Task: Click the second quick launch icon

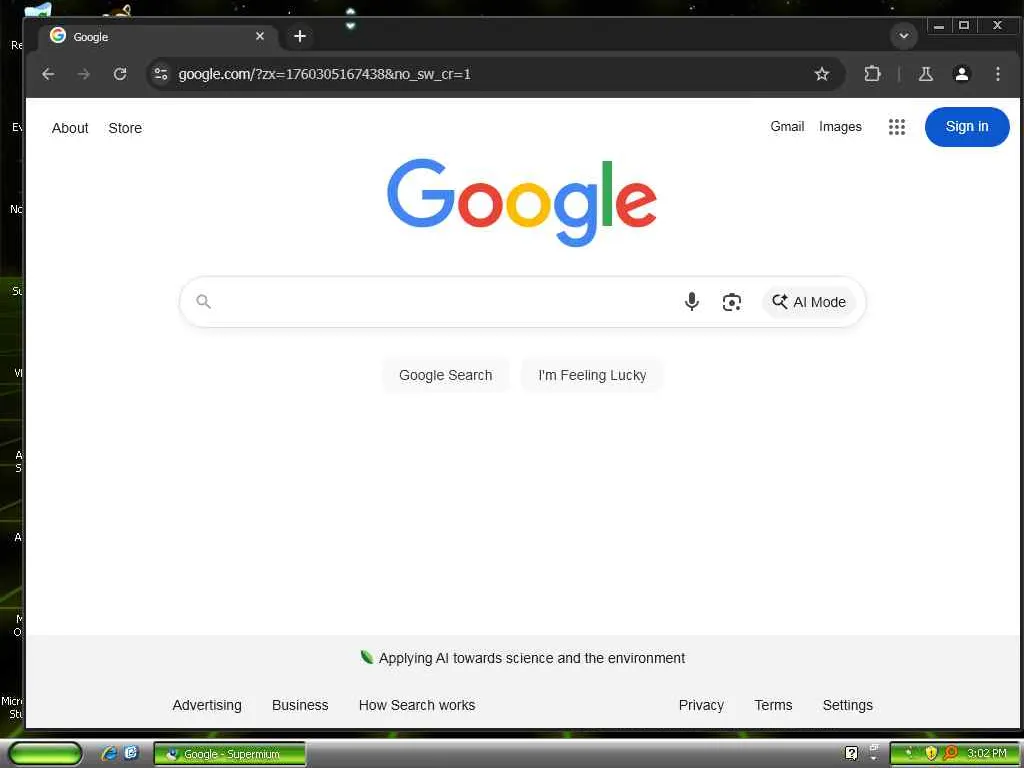Action: tap(131, 753)
